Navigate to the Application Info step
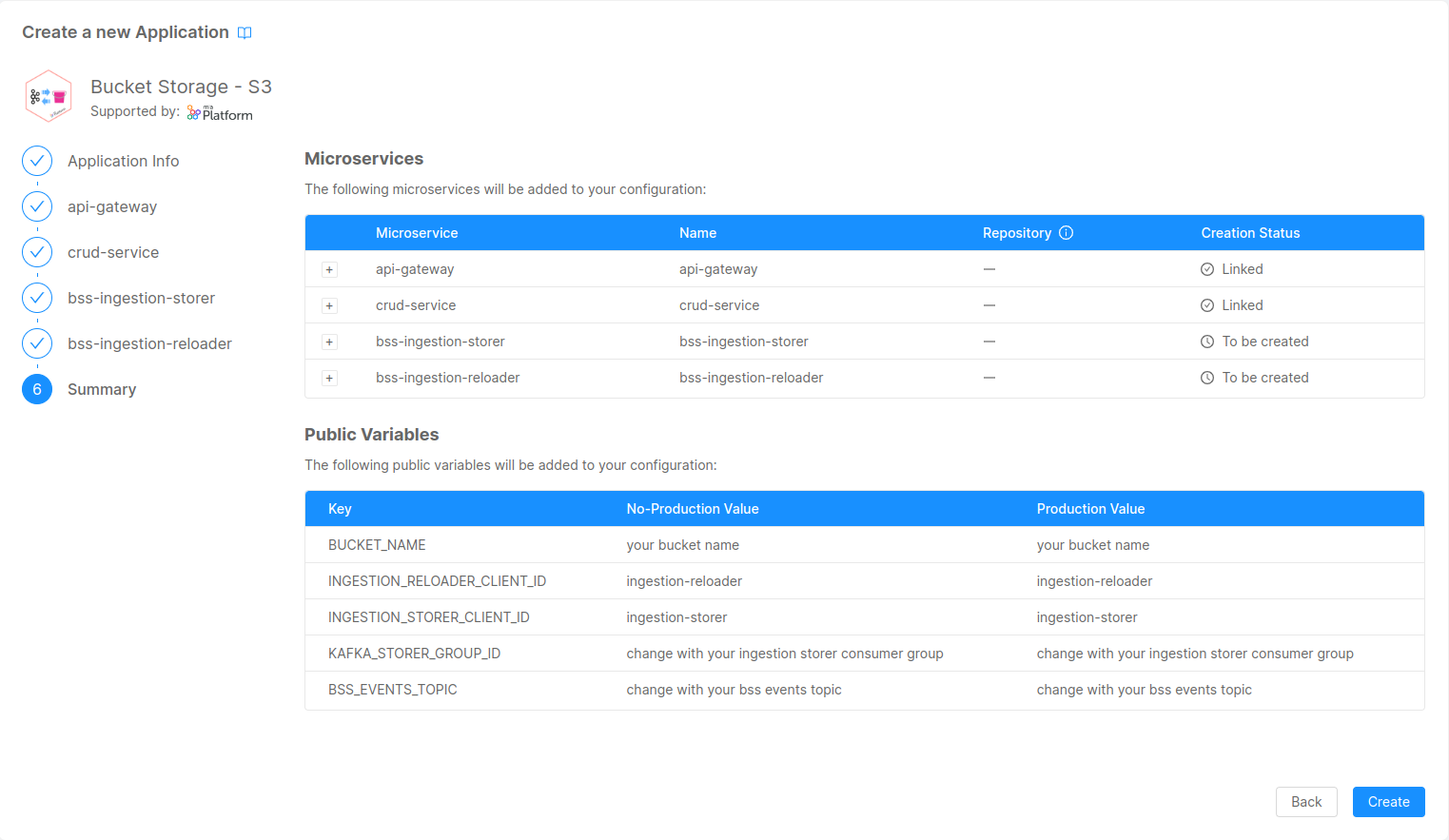Screen dimensions: 1449x840 pos(123,161)
